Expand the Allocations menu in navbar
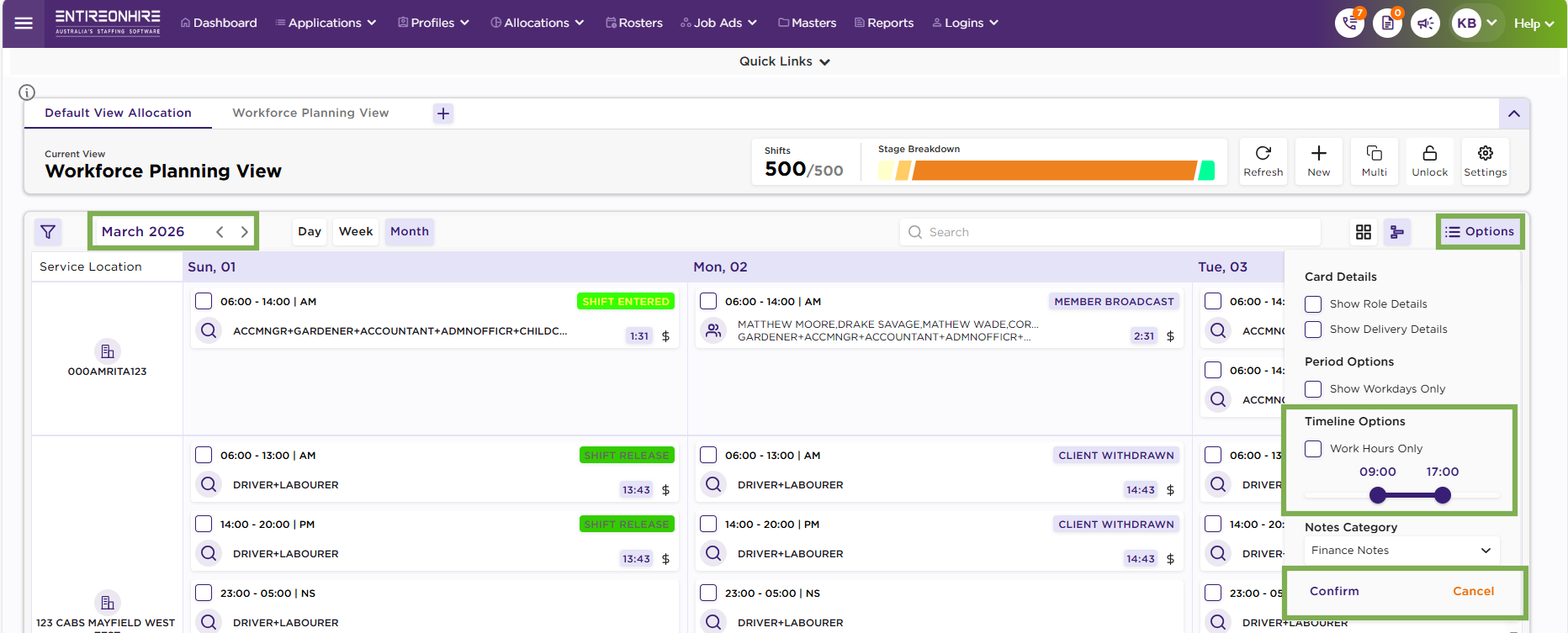 tap(537, 23)
